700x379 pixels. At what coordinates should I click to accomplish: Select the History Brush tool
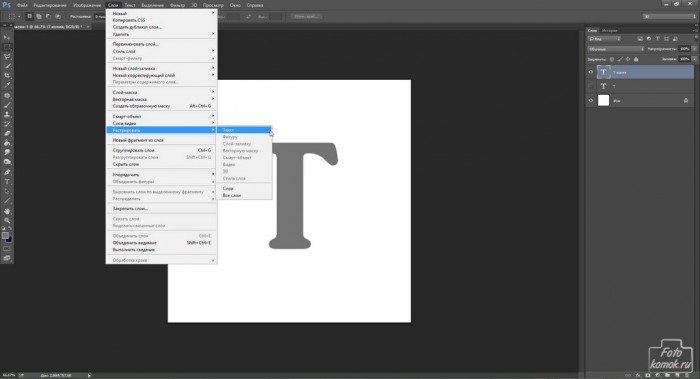7,124
